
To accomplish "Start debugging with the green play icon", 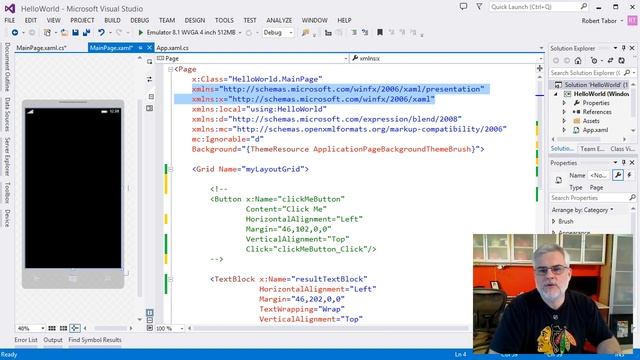I will 140,32.
